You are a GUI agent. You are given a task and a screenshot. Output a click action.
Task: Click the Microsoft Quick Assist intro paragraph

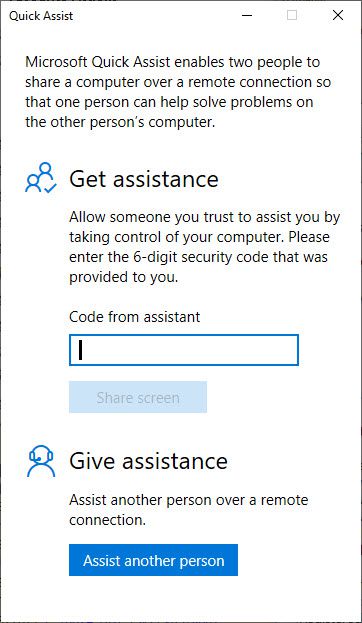(x=178, y=92)
